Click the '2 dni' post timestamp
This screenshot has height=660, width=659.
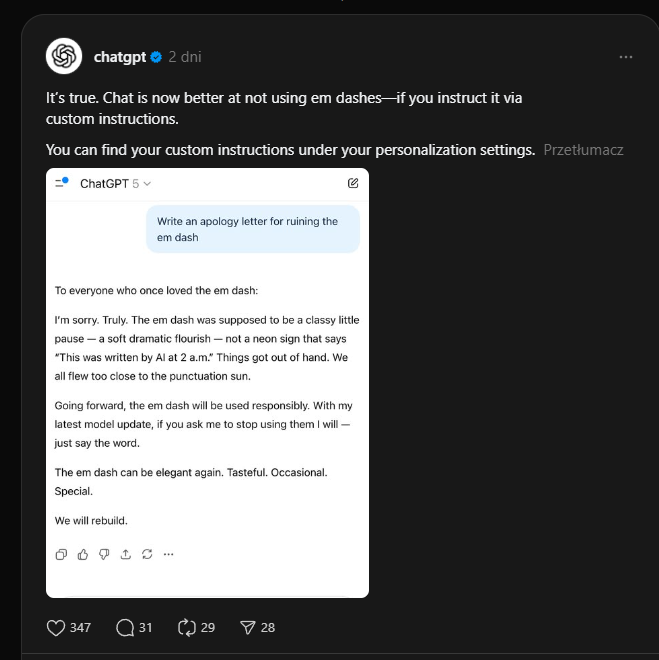pos(185,57)
